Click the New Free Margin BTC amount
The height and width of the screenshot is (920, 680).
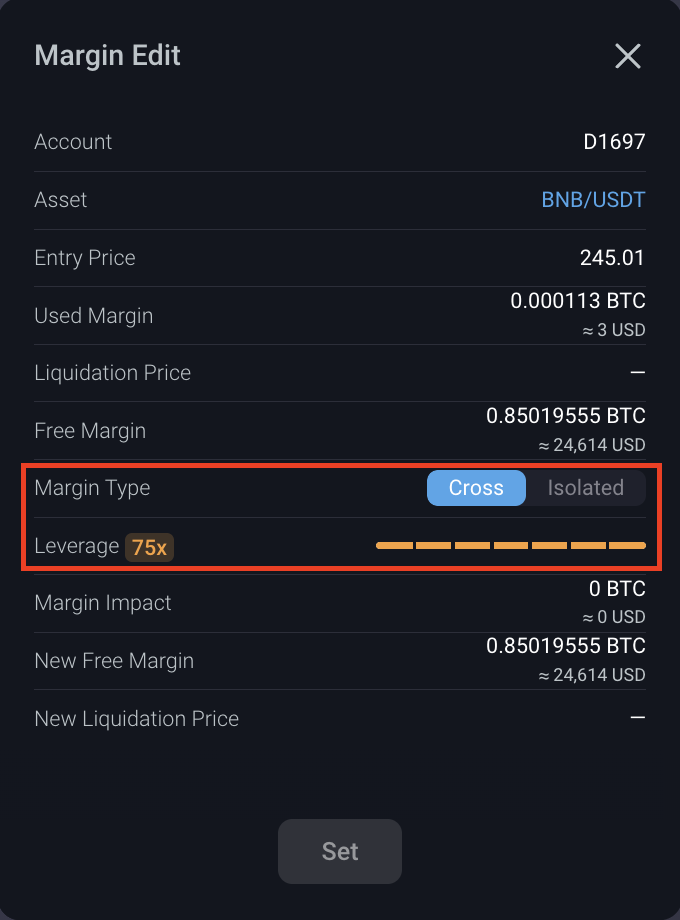pyautogui.click(x=566, y=646)
